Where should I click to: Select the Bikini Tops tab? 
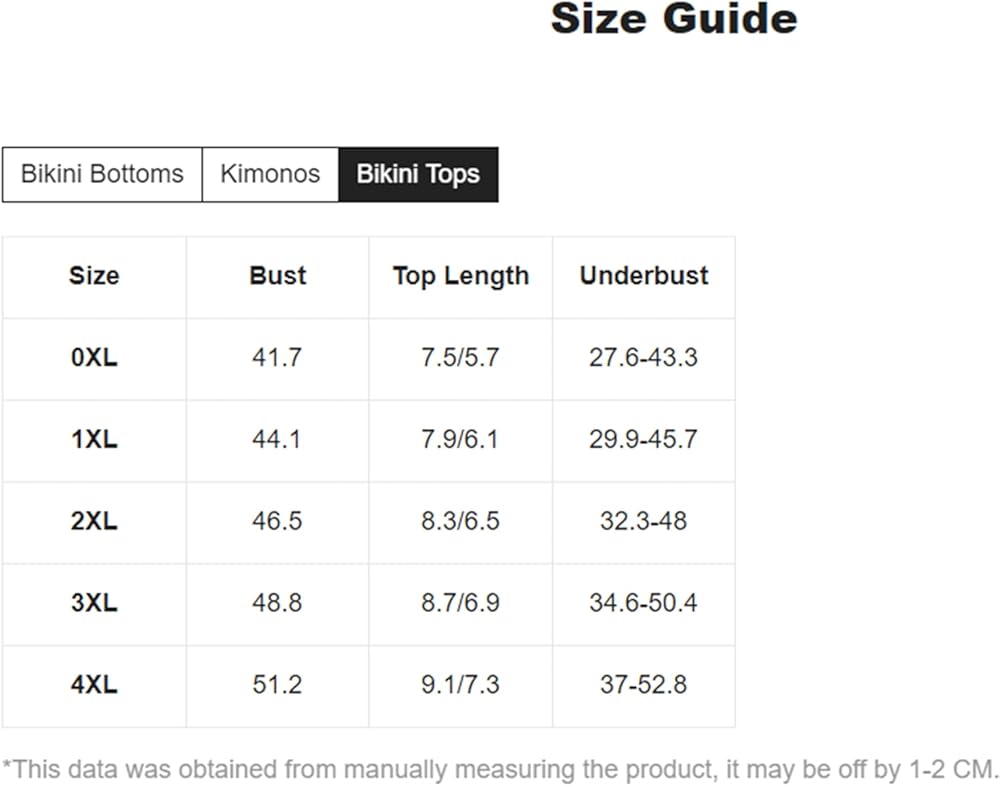[418, 174]
